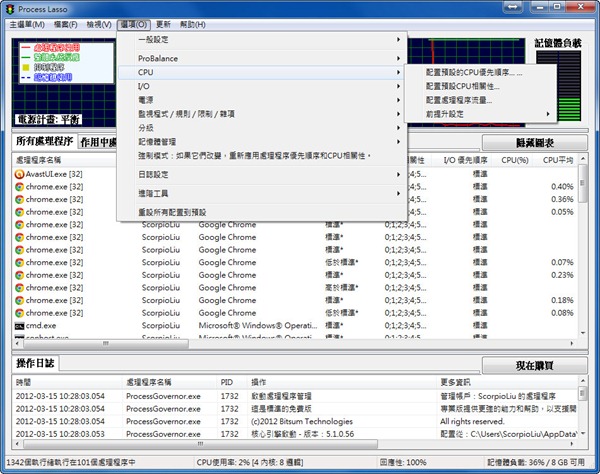Sort log by the PID column header

click(232, 383)
